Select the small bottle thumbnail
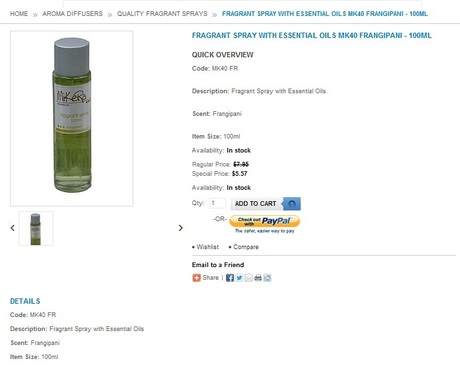 36,229
